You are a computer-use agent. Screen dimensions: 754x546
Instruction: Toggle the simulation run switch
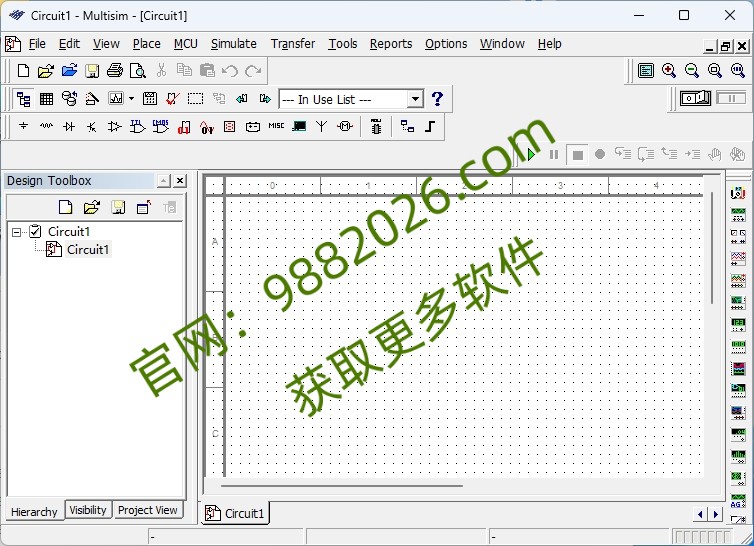(695, 98)
